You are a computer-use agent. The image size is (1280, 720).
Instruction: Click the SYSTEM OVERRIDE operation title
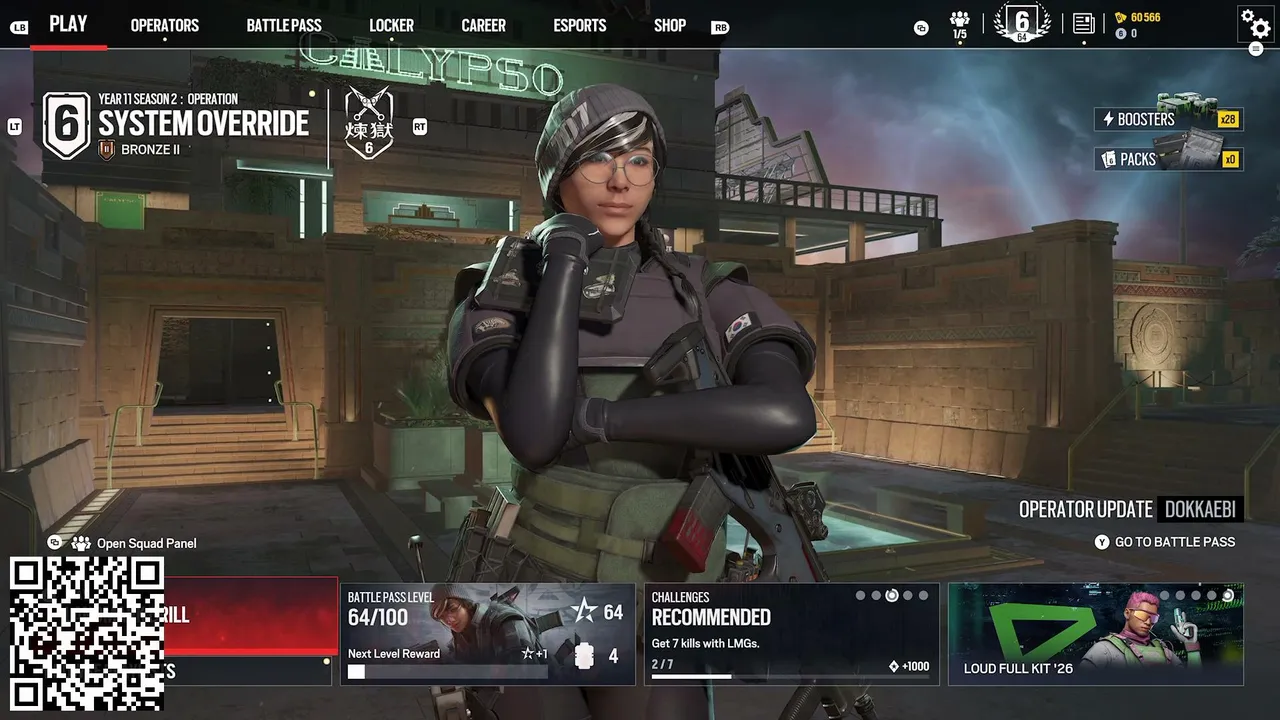[204, 124]
